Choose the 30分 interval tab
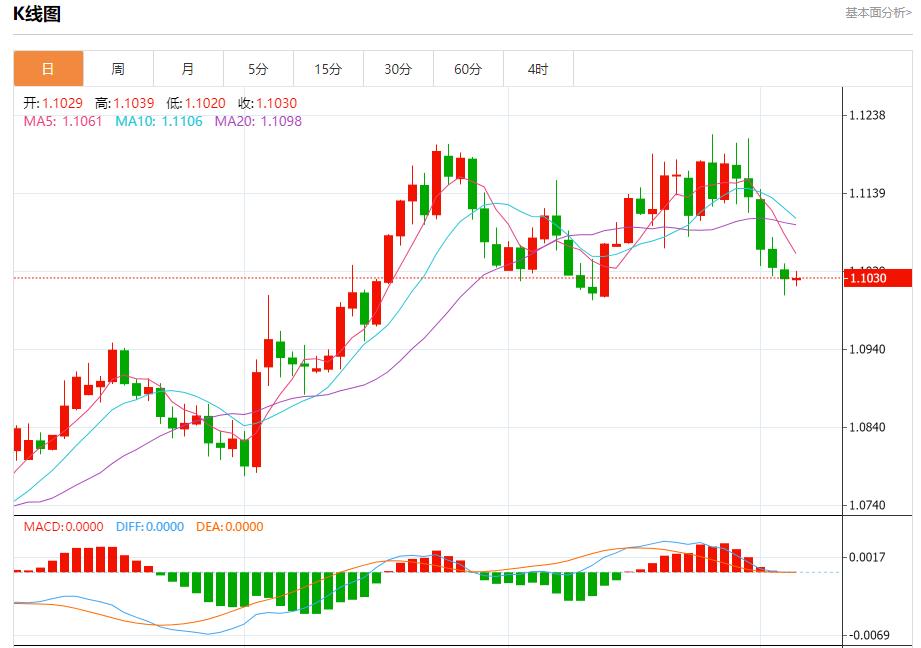Viewport: 921px width, 648px height. coord(398,69)
